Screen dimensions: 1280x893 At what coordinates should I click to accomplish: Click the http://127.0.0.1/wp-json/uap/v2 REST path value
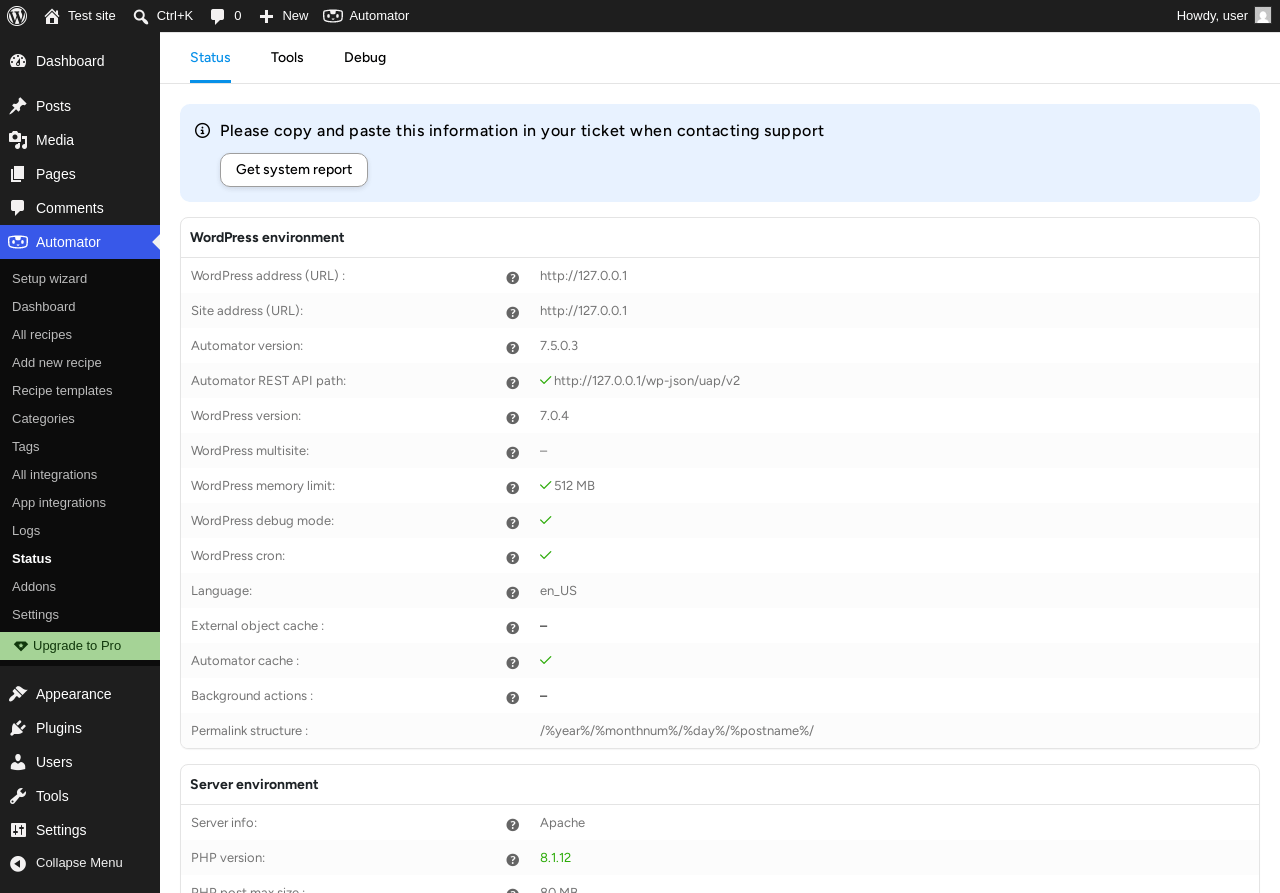pyautogui.click(x=647, y=381)
